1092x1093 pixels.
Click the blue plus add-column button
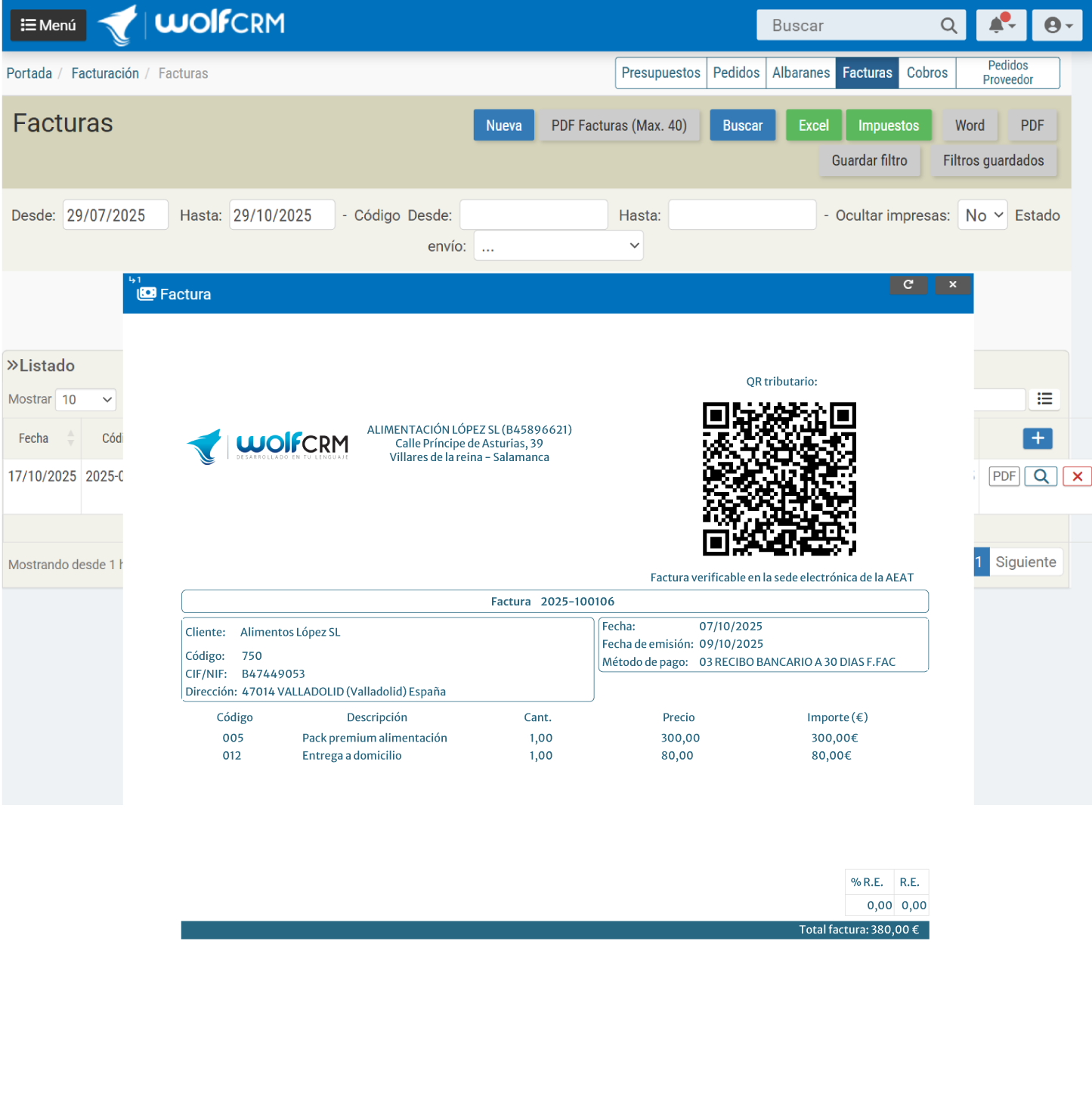tap(1038, 438)
